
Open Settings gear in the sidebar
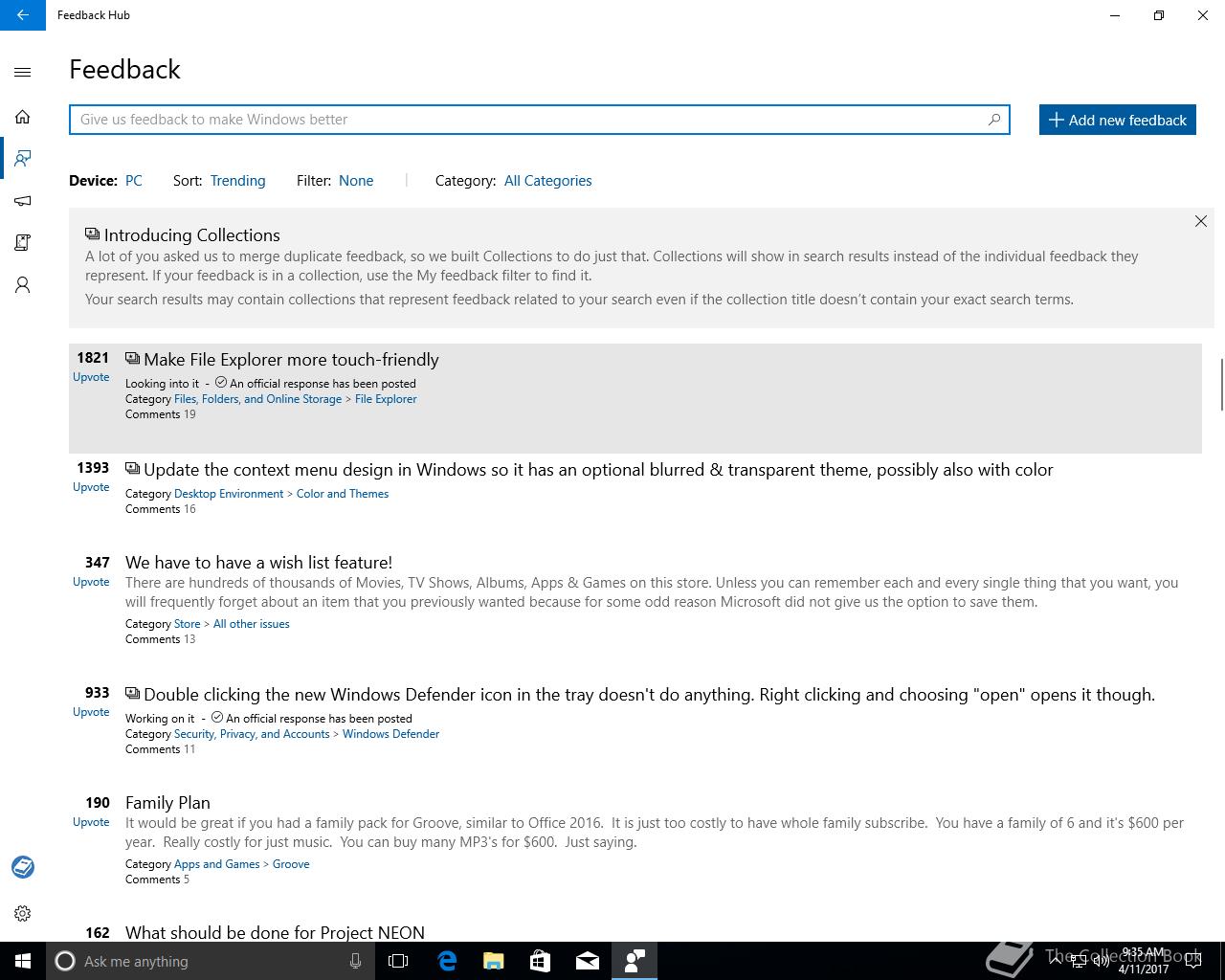coord(23,914)
